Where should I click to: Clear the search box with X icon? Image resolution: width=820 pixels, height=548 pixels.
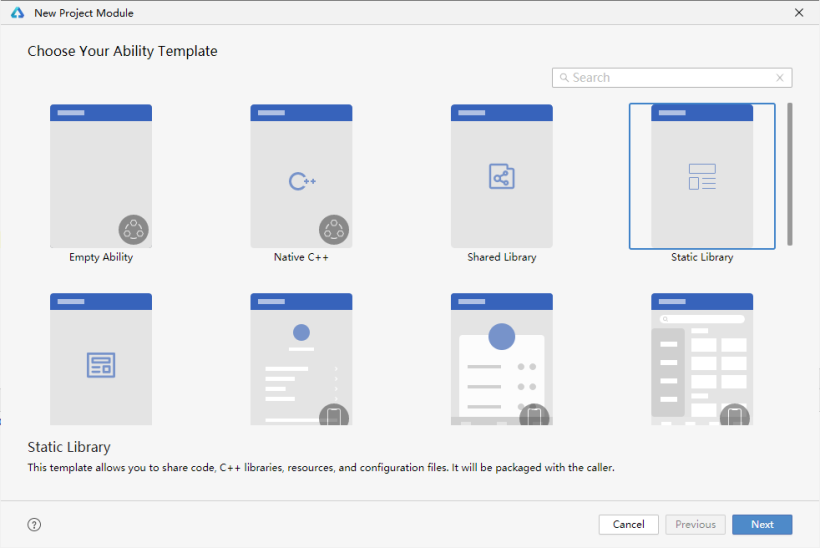click(780, 78)
